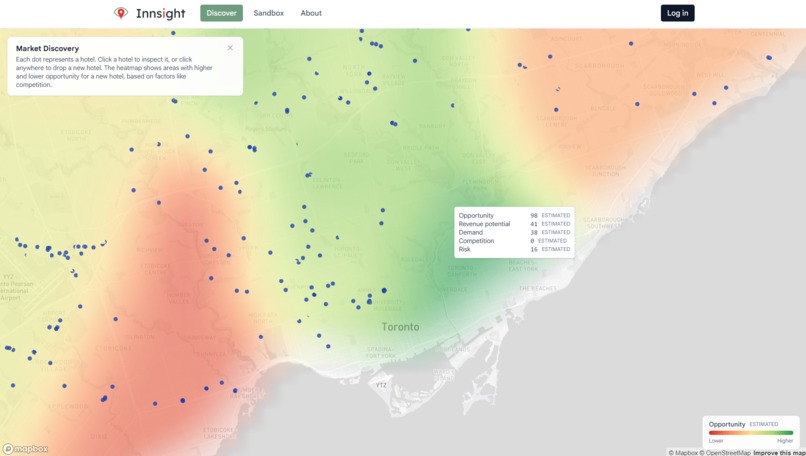
Task: Click the Mapbox logo in corner
Action: 26,449
